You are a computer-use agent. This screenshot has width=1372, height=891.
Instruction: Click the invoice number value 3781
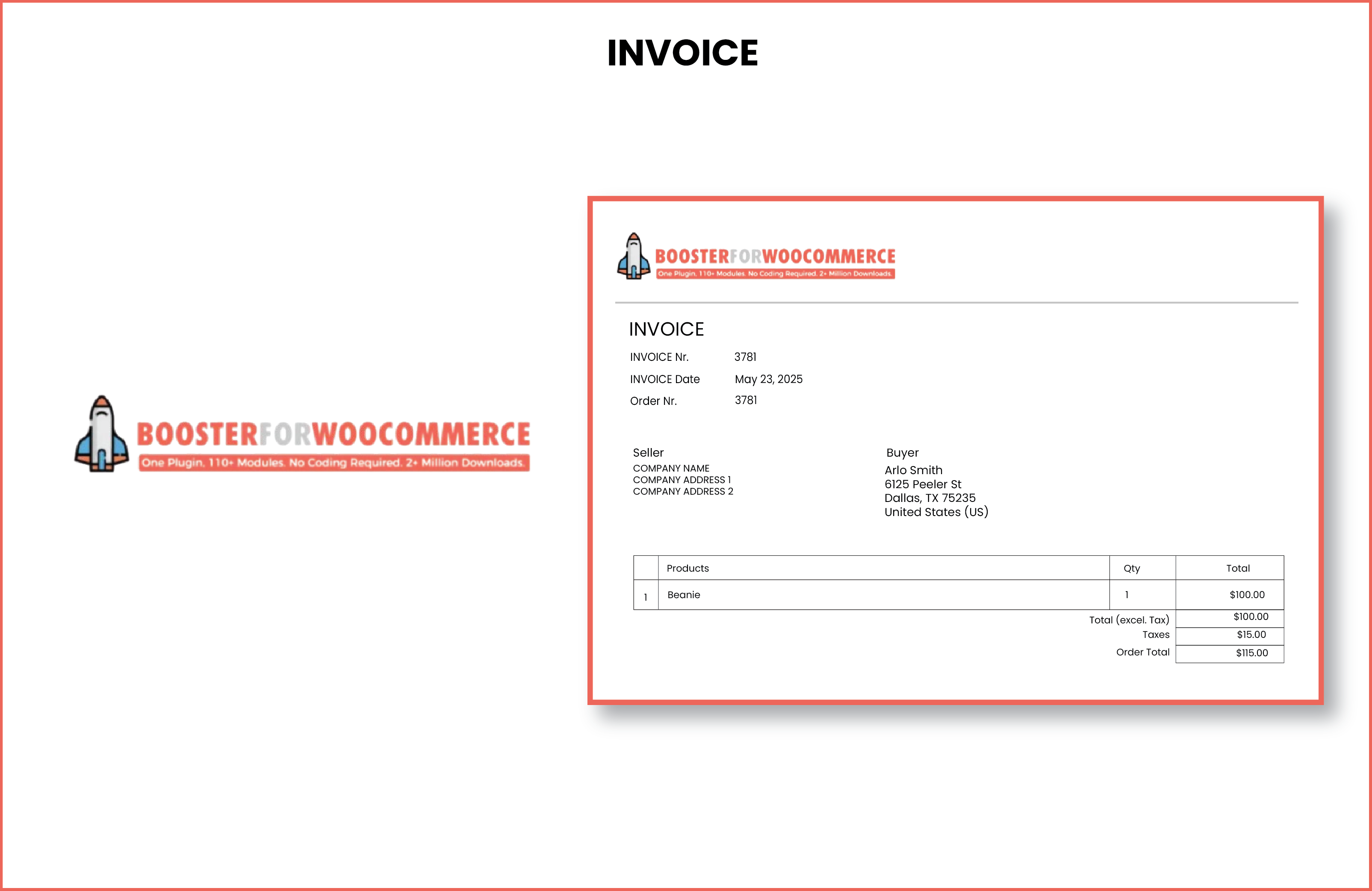coord(745,357)
